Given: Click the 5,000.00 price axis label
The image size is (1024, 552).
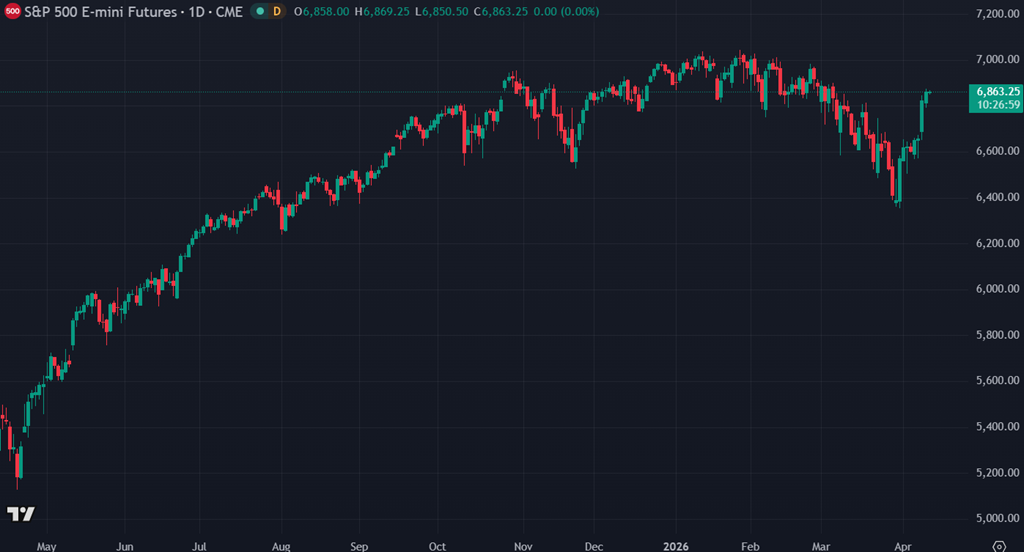Looking at the screenshot, I should [x=994, y=518].
